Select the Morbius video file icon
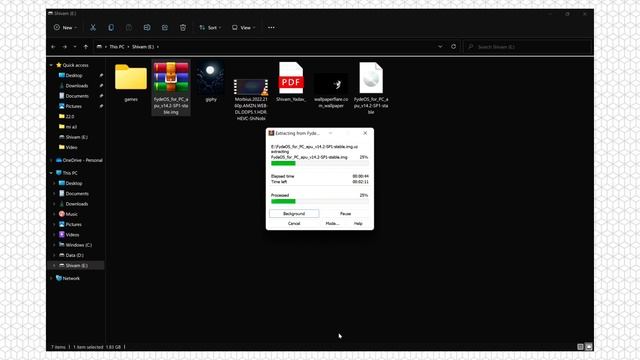Screen dimensions: 640x360 (x=251, y=87)
